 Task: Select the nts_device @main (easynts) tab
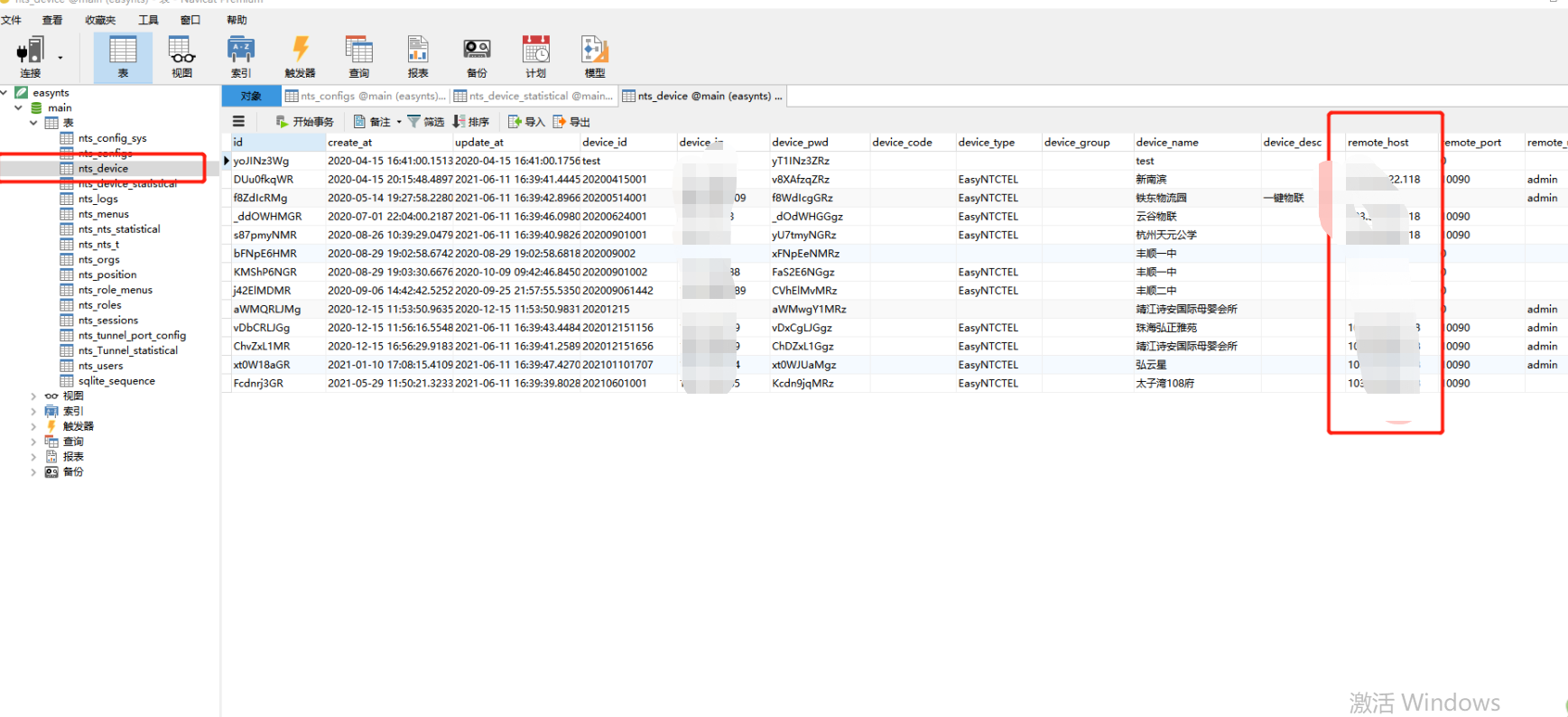[x=702, y=96]
